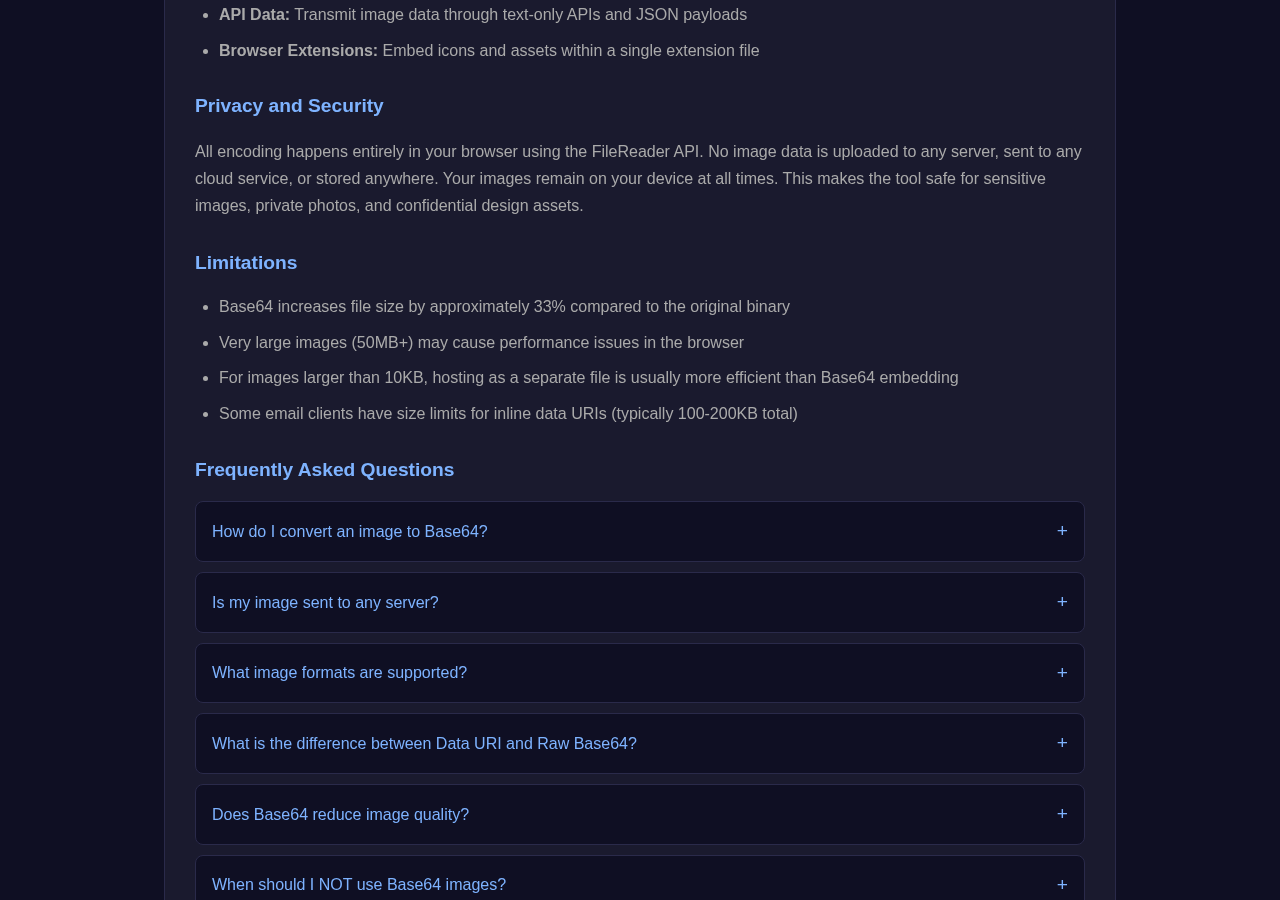
Task: Open the "Is my image sent to any server?" question
Action: coord(640,602)
